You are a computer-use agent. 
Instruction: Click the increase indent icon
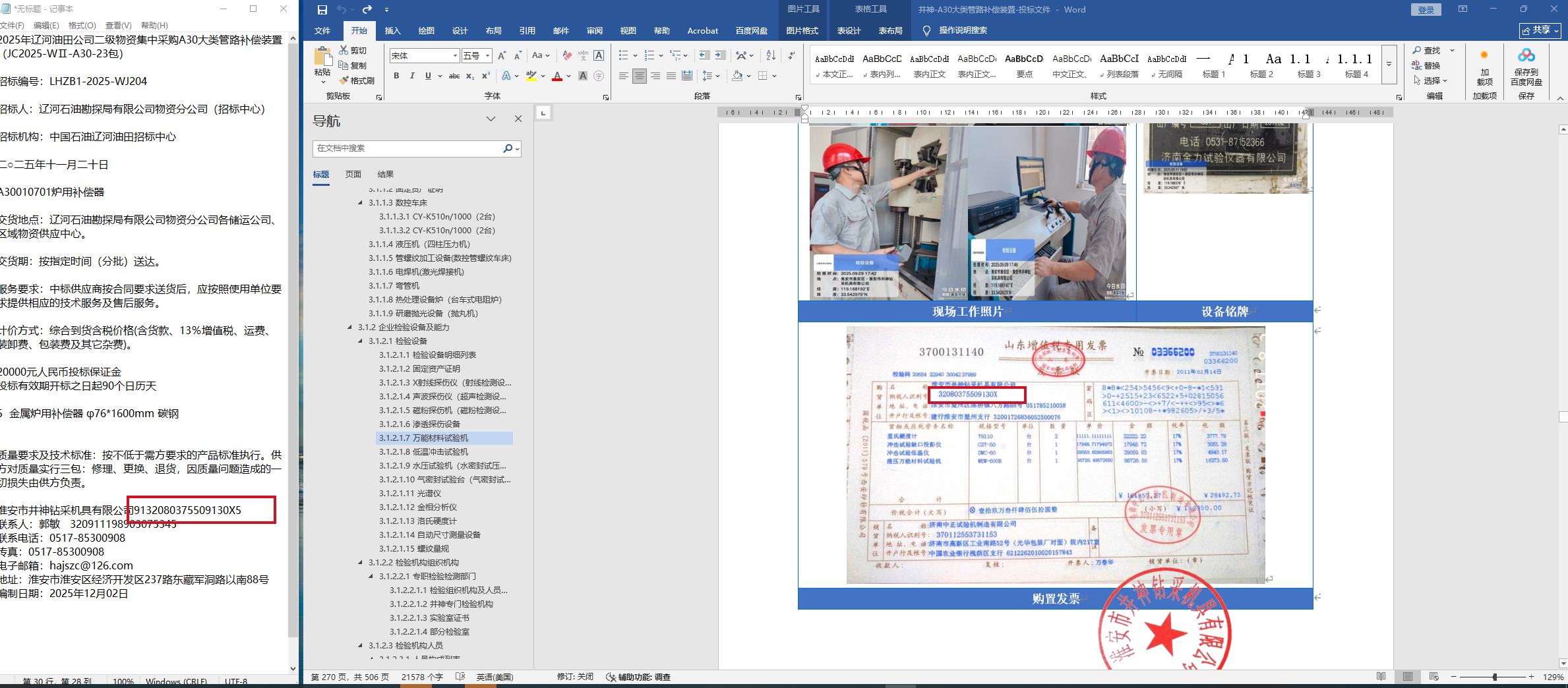click(721, 55)
